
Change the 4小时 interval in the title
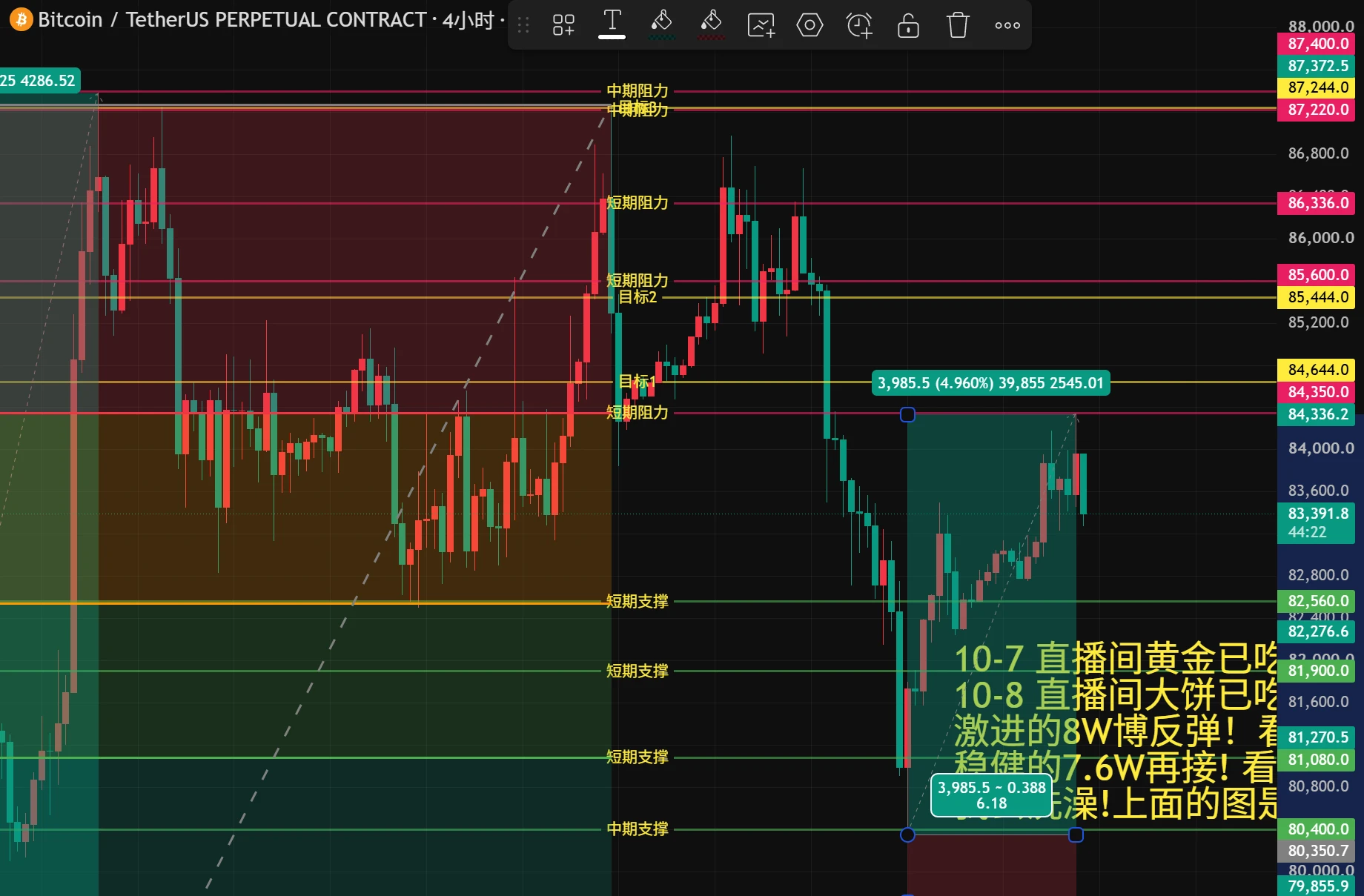coord(468,20)
